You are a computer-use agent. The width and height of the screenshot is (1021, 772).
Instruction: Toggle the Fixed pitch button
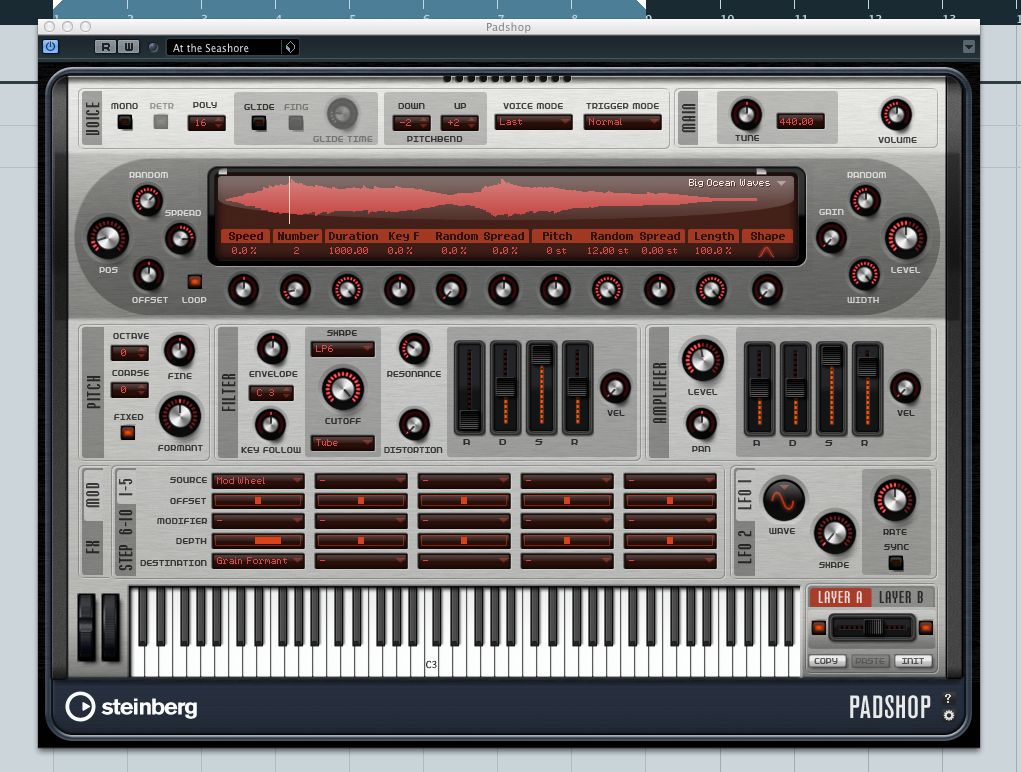[x=128, y=432]
